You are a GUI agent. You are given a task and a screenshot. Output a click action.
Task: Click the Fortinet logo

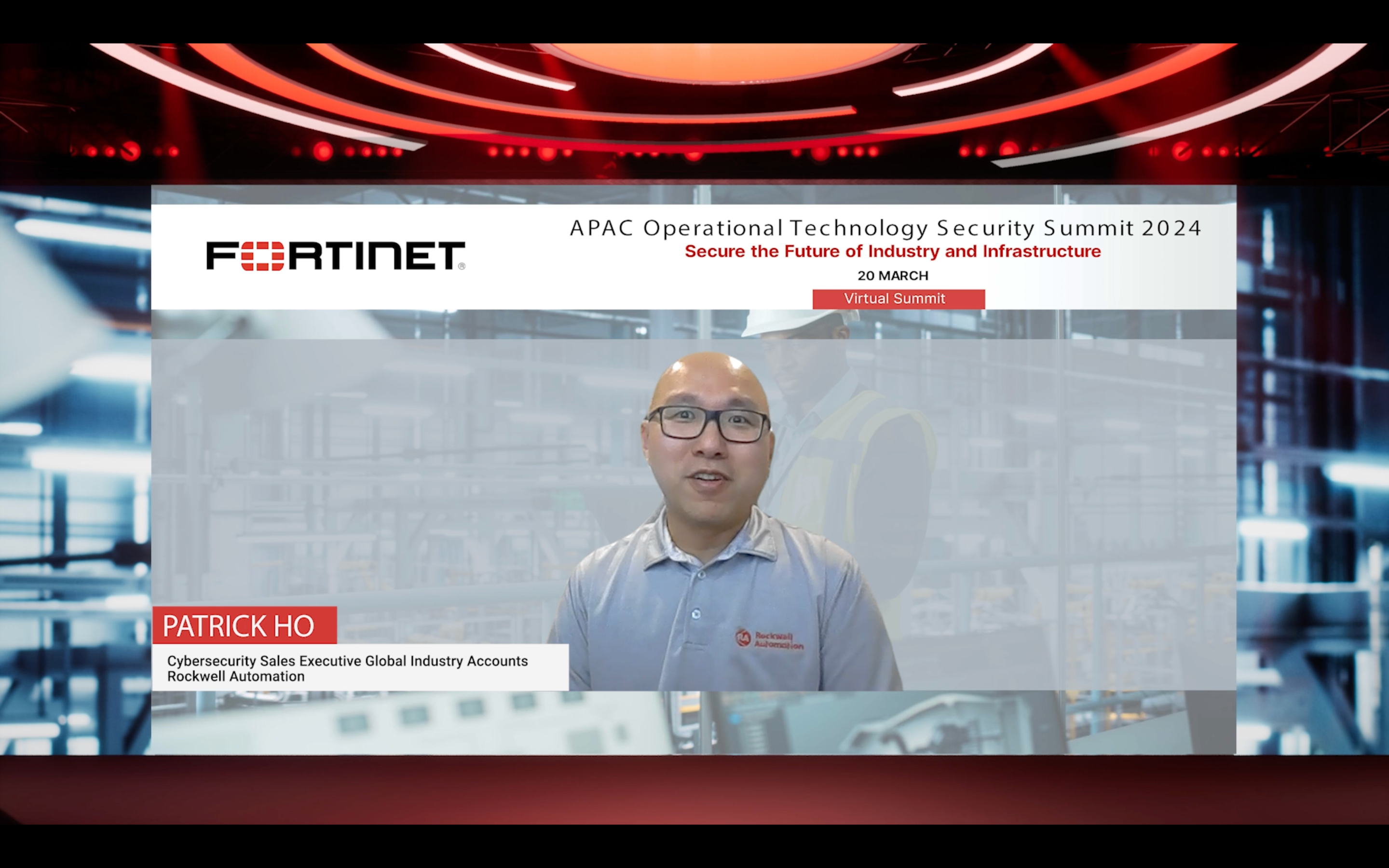(335, 256)
